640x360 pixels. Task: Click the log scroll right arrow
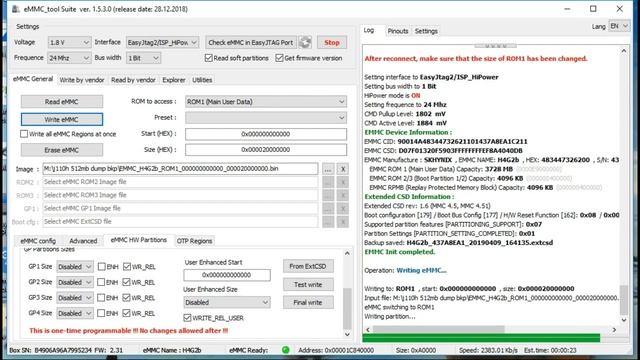point(614,329)
